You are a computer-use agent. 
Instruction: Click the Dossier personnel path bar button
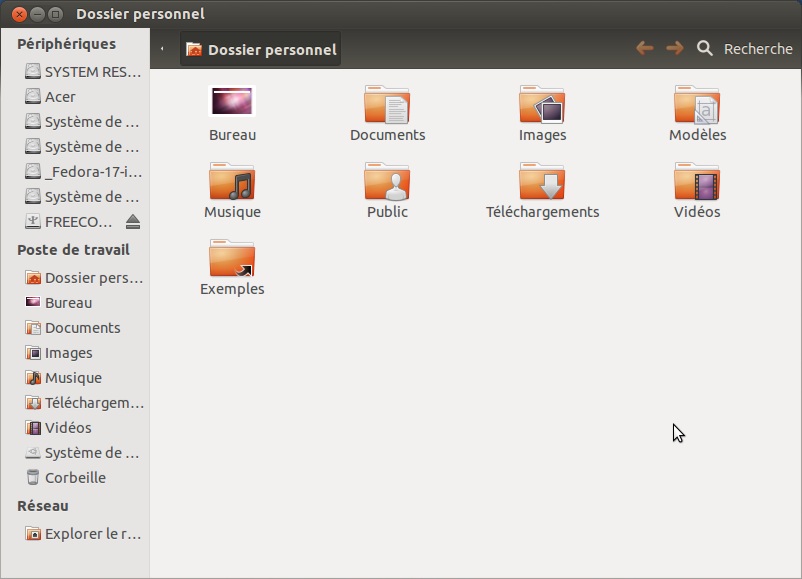tap(260, 49)
